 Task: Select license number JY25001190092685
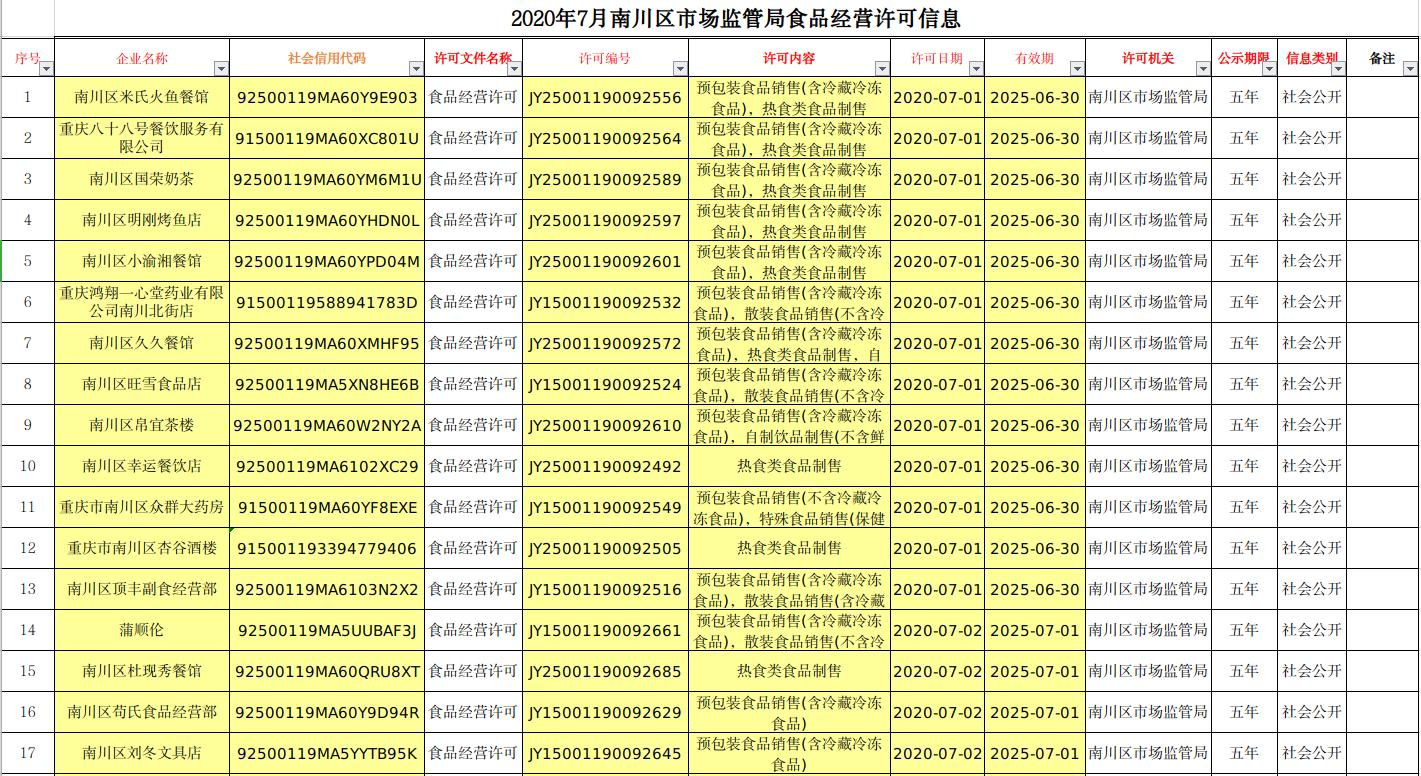point(605,671)
